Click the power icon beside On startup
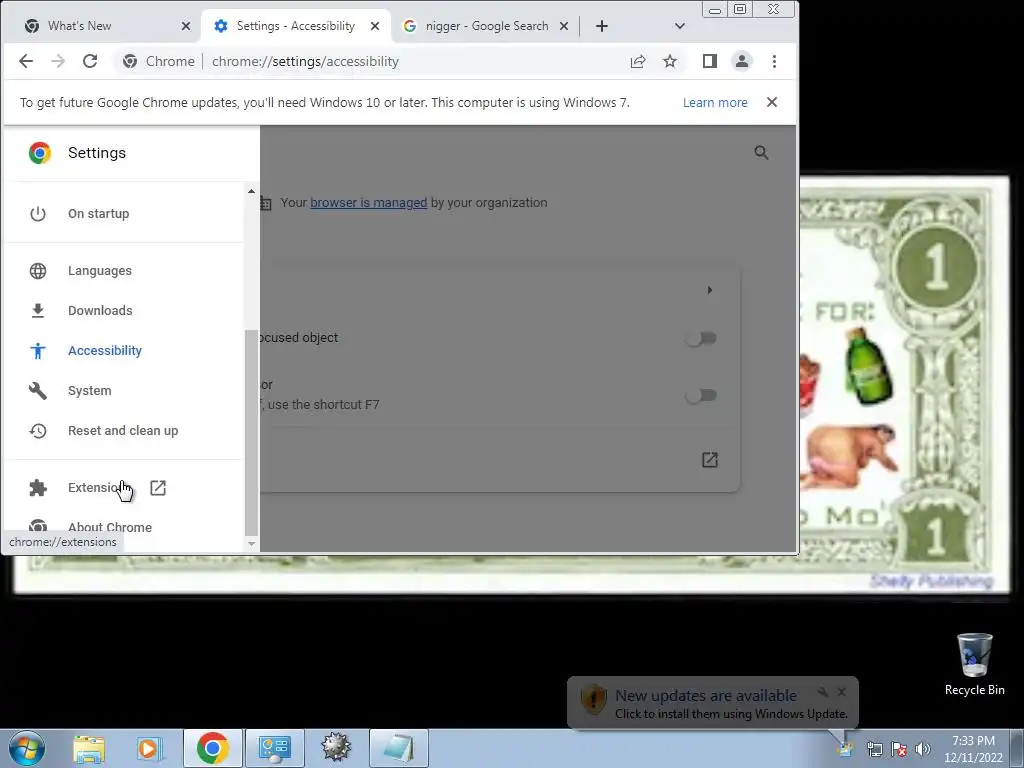This screenshot has height=768, width=1024. pos(38,214)
